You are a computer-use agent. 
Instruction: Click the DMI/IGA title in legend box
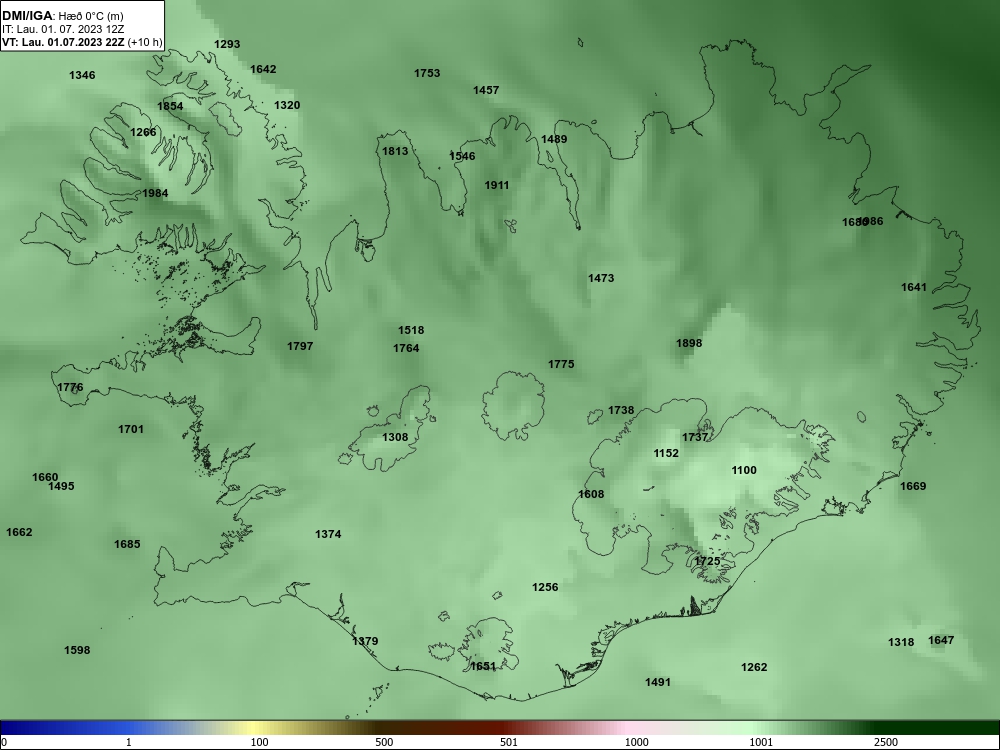27,16
